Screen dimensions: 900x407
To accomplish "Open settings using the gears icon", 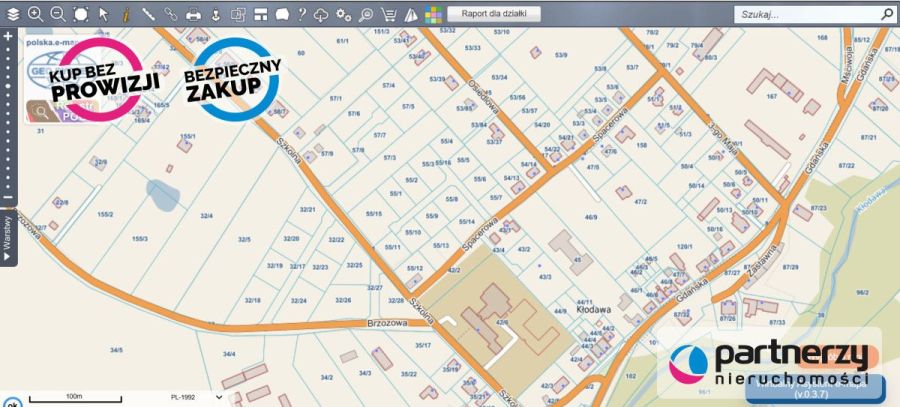I will pyautogui.click(x=344, y=15).
